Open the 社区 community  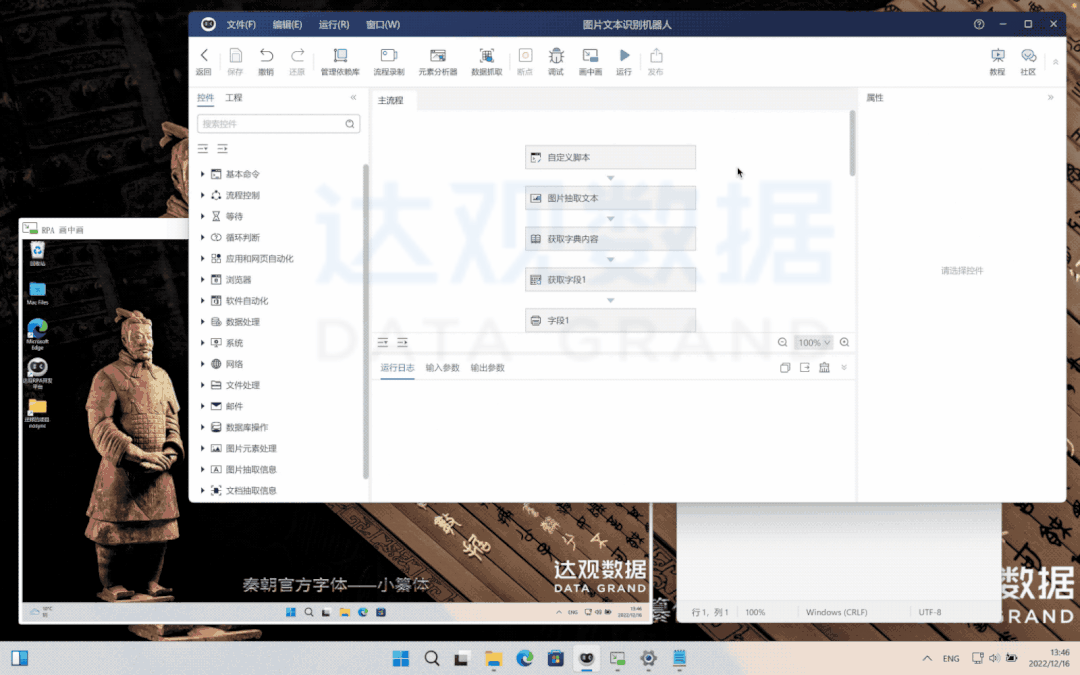click(x=1028, y=61)
